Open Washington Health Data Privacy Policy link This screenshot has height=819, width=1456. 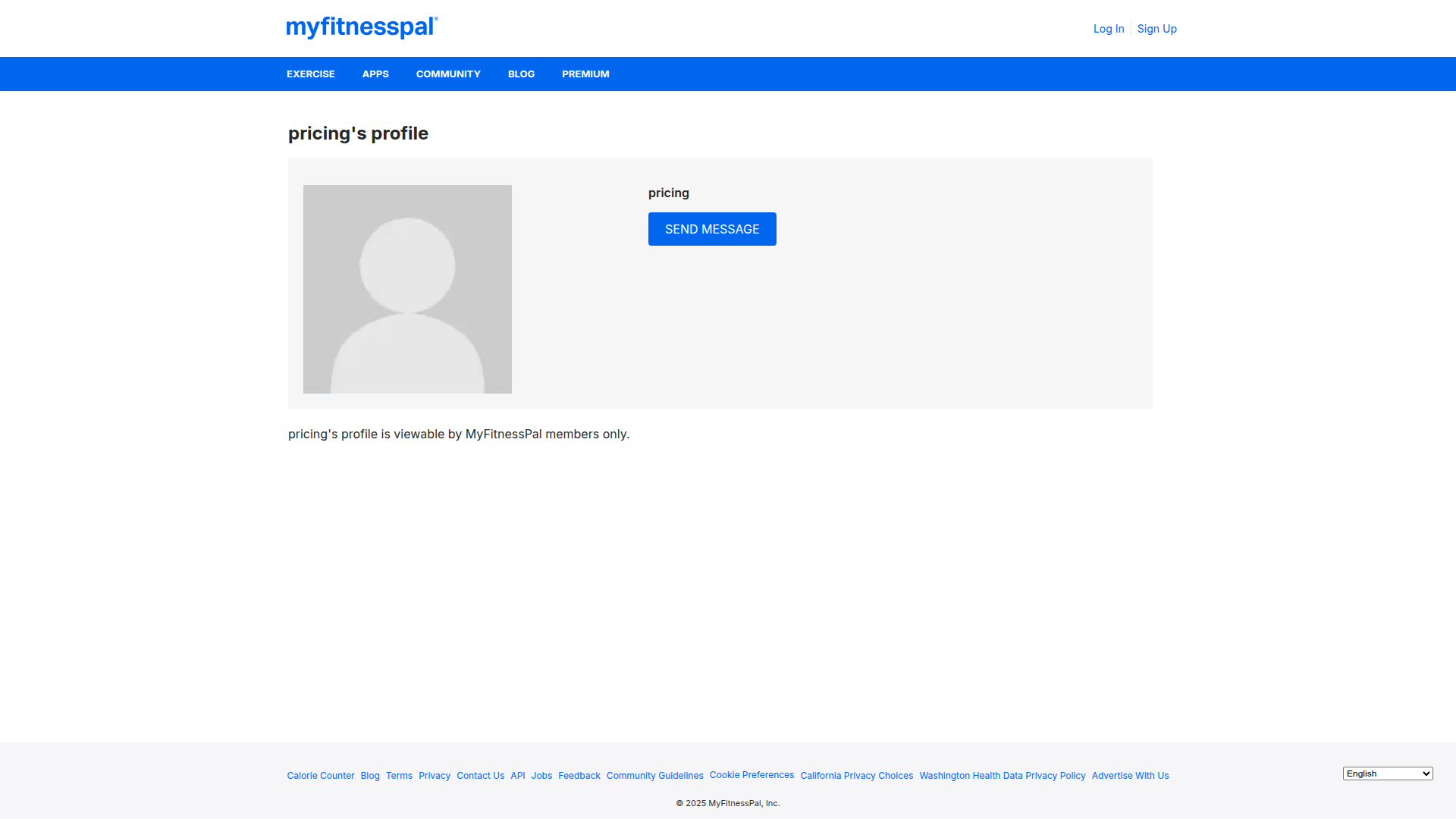pos(1003,776)
